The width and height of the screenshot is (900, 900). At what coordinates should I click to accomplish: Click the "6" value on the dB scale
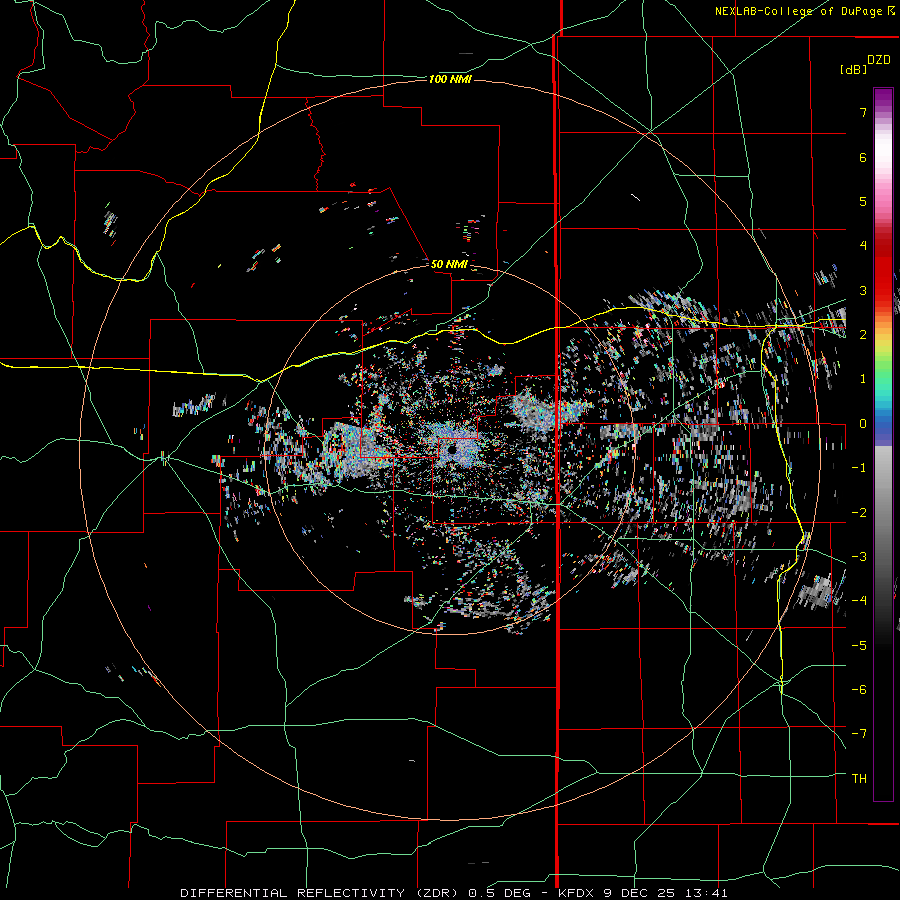pyautogui.click(x=863, y=157)
